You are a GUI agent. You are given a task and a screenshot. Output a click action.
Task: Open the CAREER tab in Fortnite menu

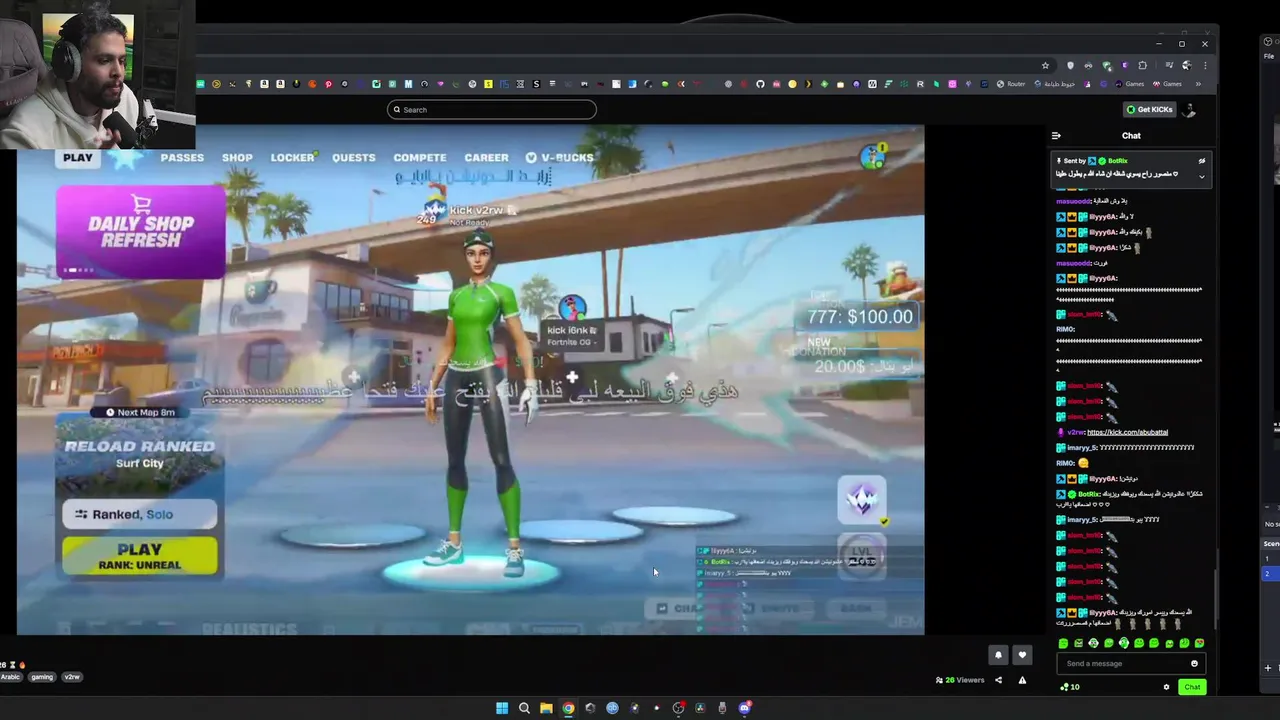coord(487,158)
